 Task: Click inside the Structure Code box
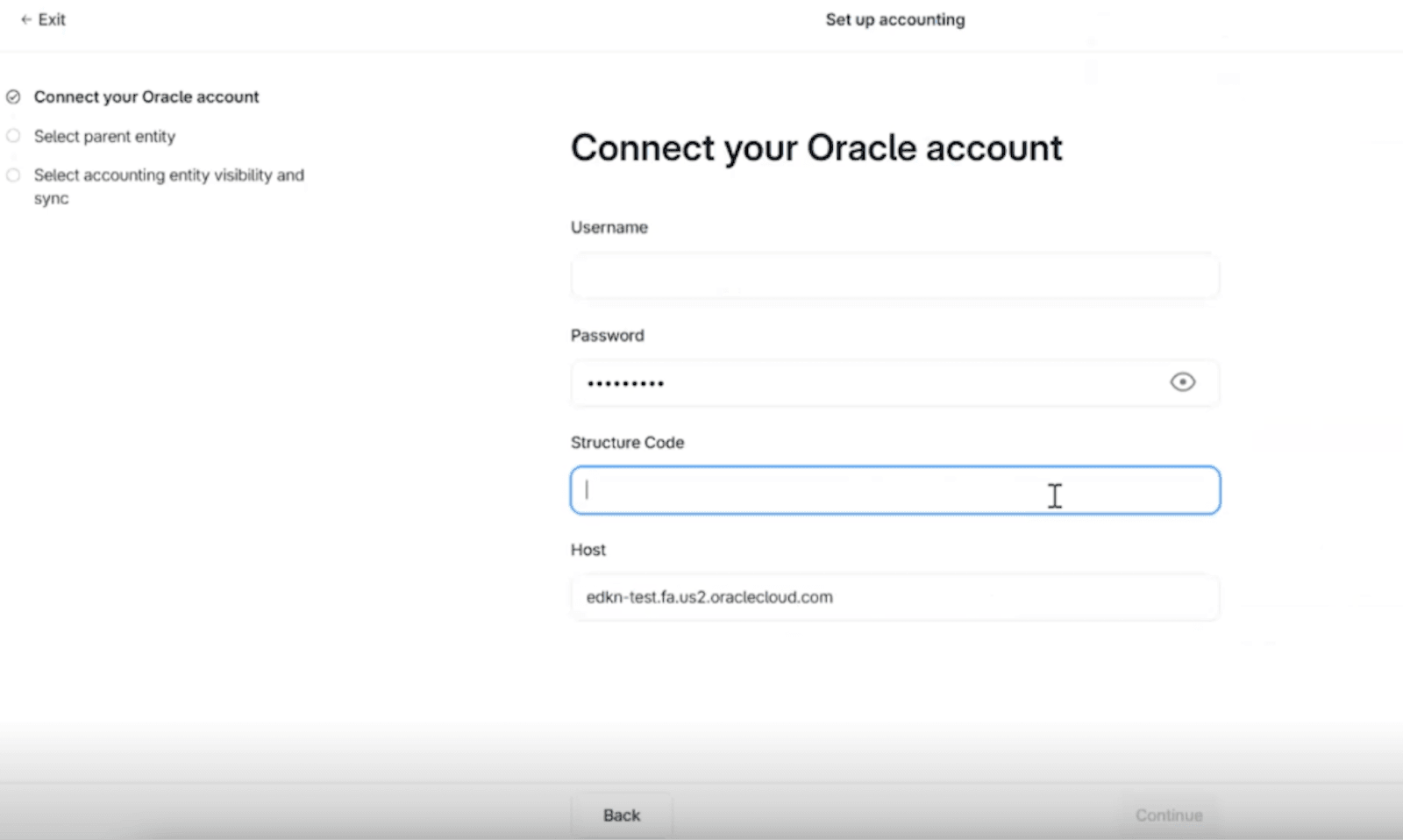(x=894, y=490)
